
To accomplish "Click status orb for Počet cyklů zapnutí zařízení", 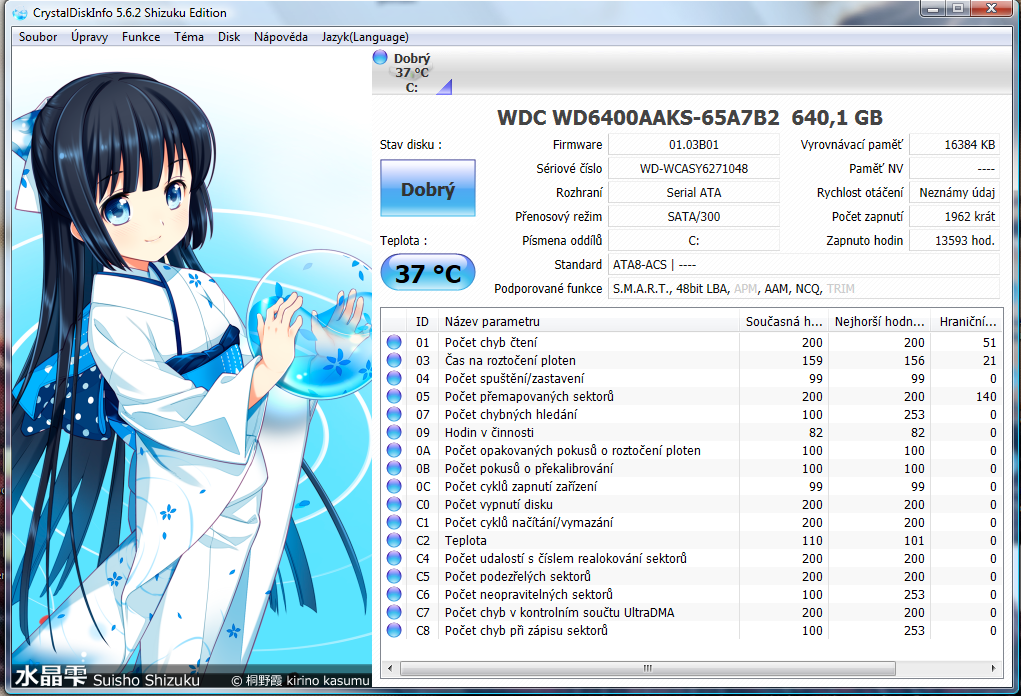I will (x=394, y=486).
